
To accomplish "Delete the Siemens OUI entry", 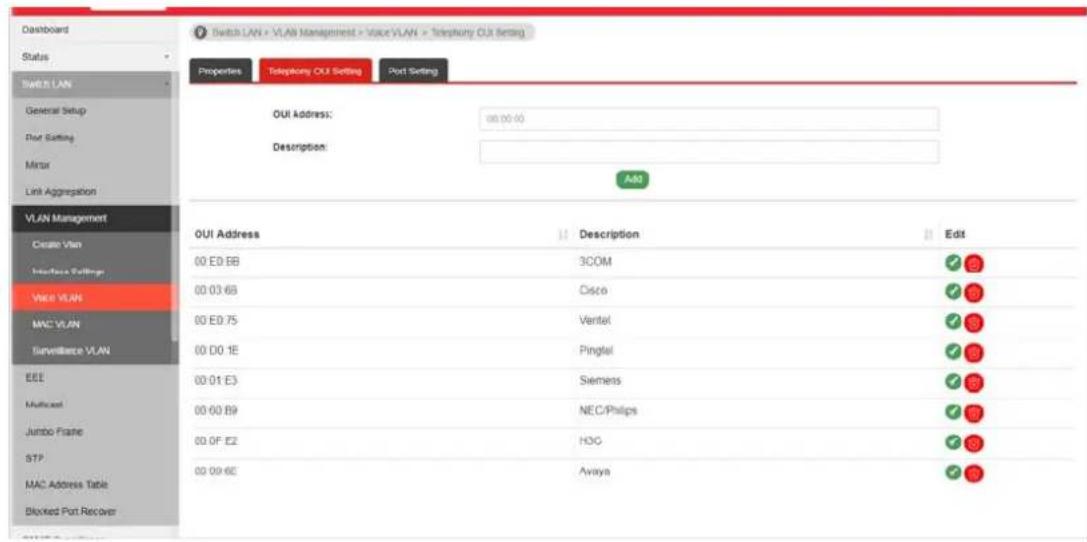I will 975,383.
